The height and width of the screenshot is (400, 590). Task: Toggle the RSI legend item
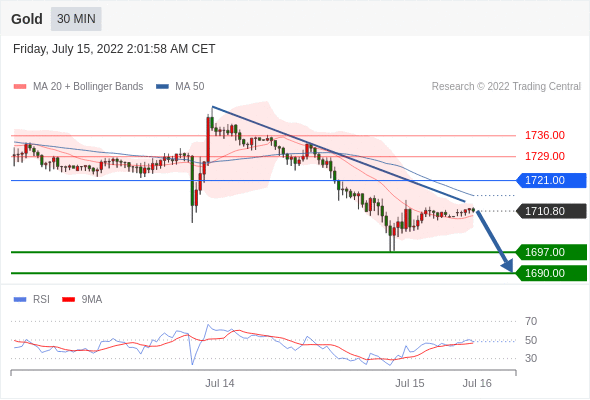tap(31, 300)
